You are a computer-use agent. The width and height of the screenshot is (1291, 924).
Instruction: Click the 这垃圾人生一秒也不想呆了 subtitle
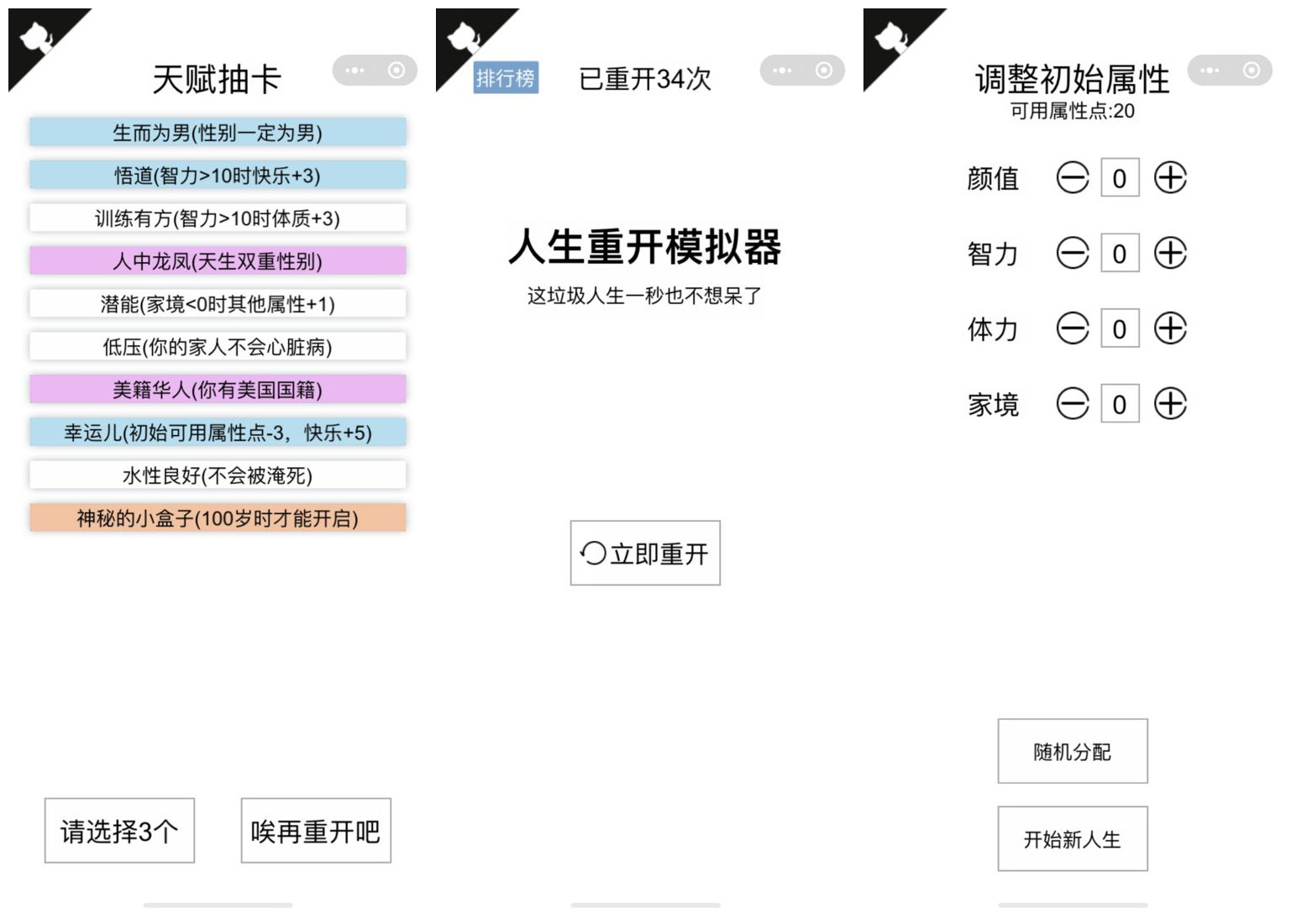pos(645,296)
